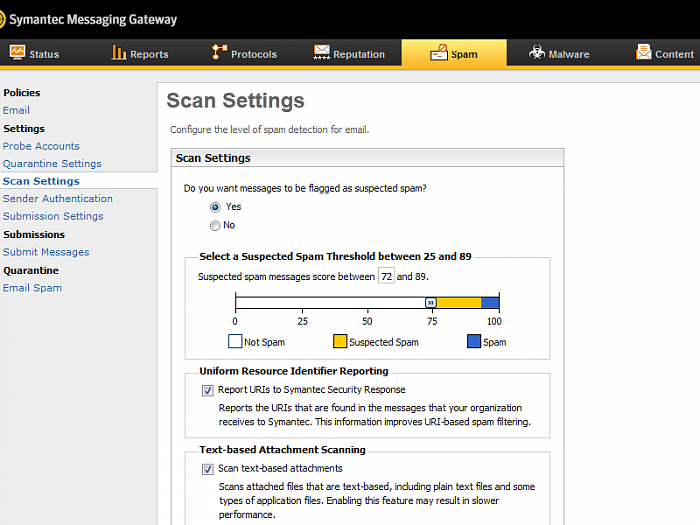700x525 pixels.
Task: Click the Protocols network icon
Action: 219,53
